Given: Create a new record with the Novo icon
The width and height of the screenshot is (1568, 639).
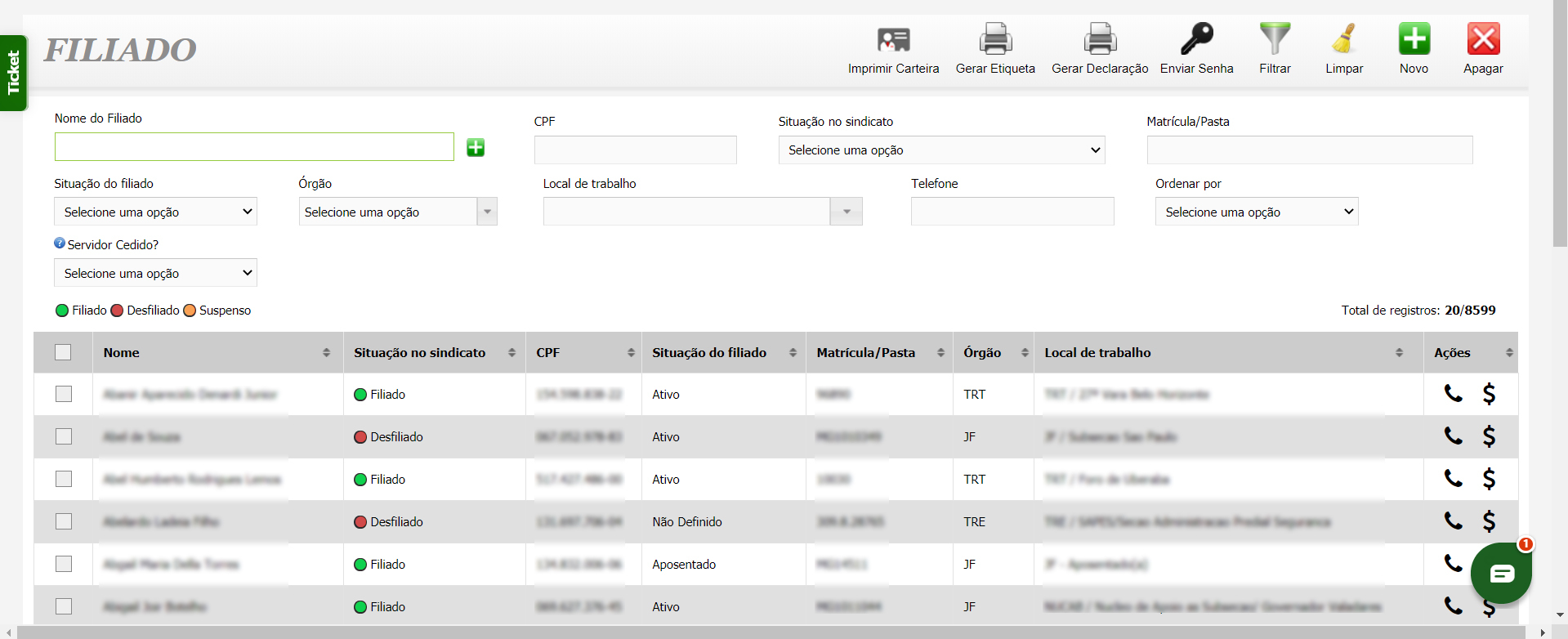Looking at the screenshot, I should click(1414, 39).
